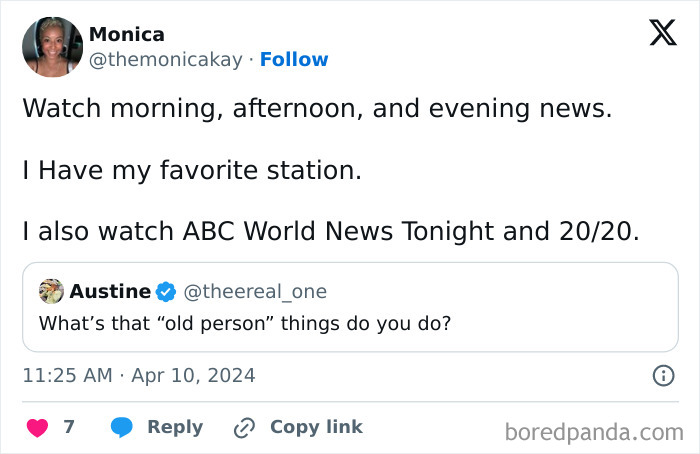
Task: Click the copy link chain icon
Action: click(x=245, y=427)
